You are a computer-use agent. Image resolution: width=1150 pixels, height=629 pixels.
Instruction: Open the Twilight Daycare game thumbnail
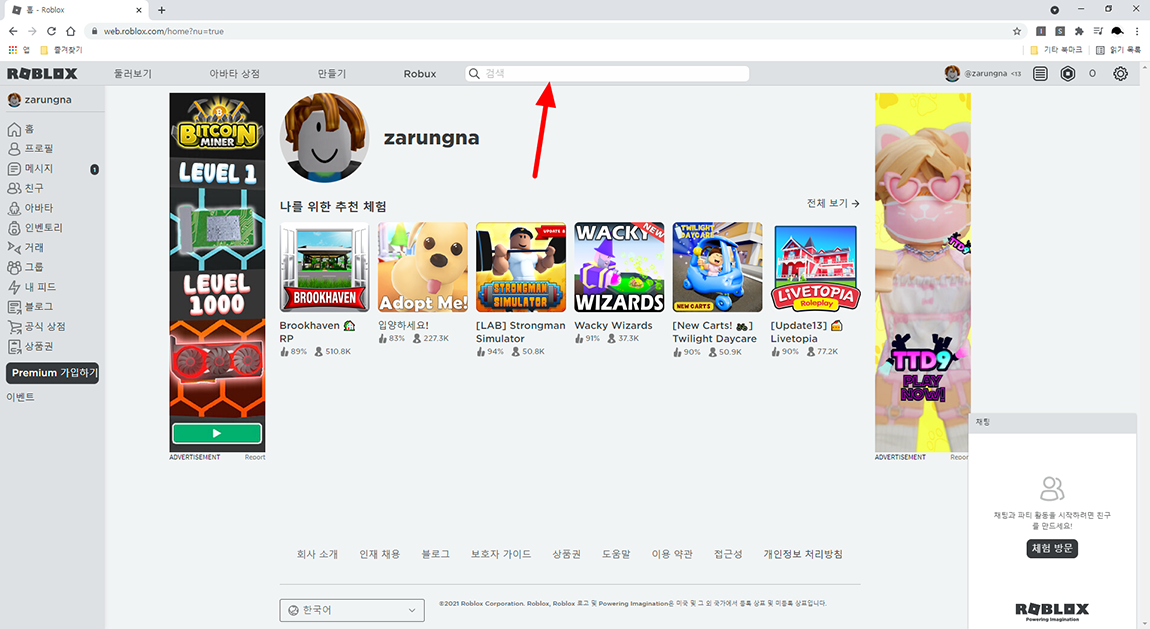tap(717, 267)
